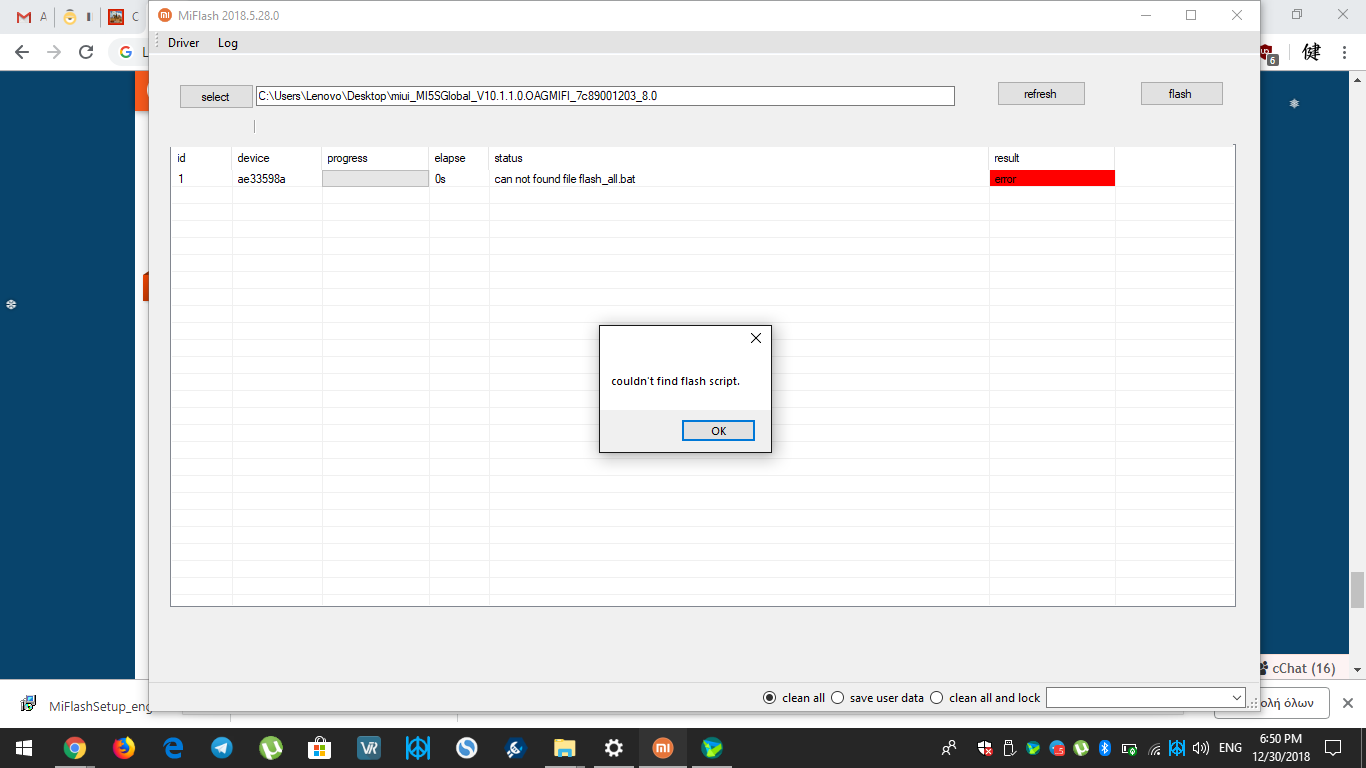
Task: Select the 'clean all and lock' radio option
Action: click(x=985, y=698)
